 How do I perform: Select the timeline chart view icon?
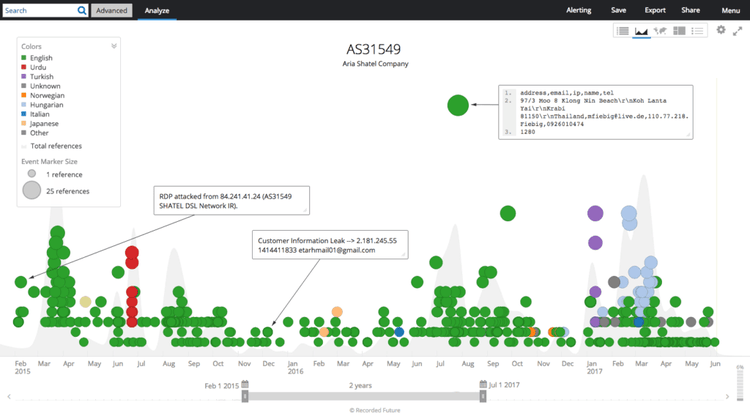point(642,31)
